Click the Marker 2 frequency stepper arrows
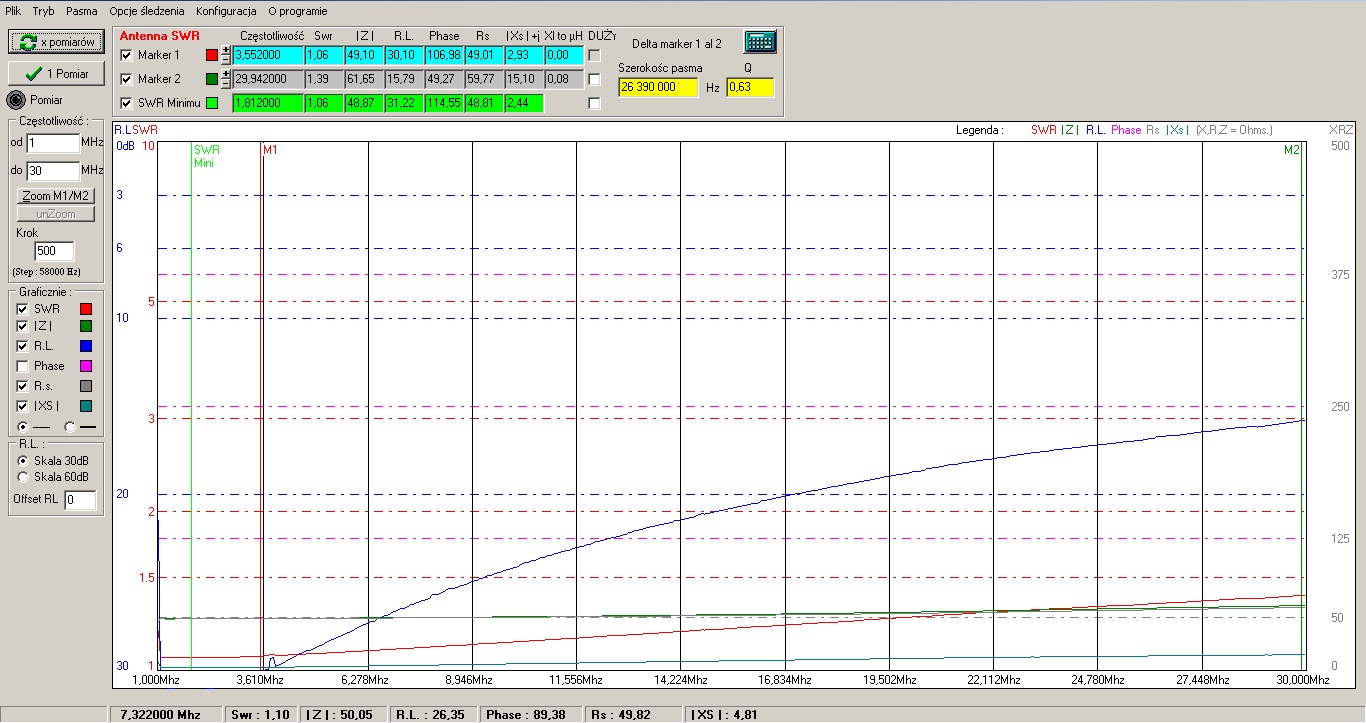Screen dimensions: 1366x723 [226, 79]
